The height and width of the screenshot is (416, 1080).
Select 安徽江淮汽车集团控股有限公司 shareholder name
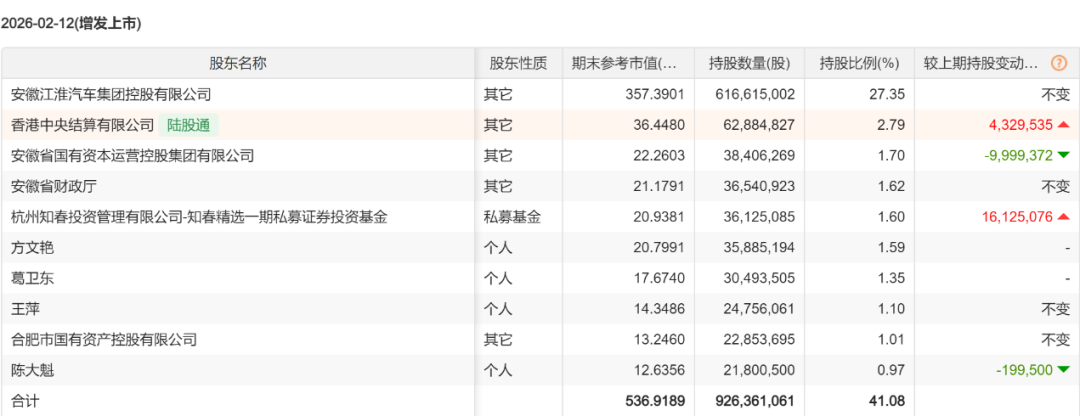tap(111, 94)
